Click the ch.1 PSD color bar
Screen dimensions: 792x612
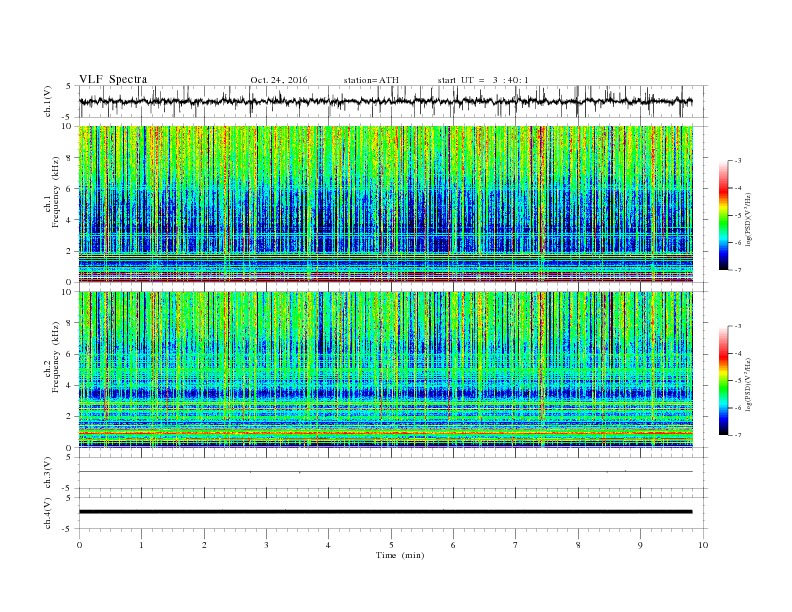click(723, 215)
